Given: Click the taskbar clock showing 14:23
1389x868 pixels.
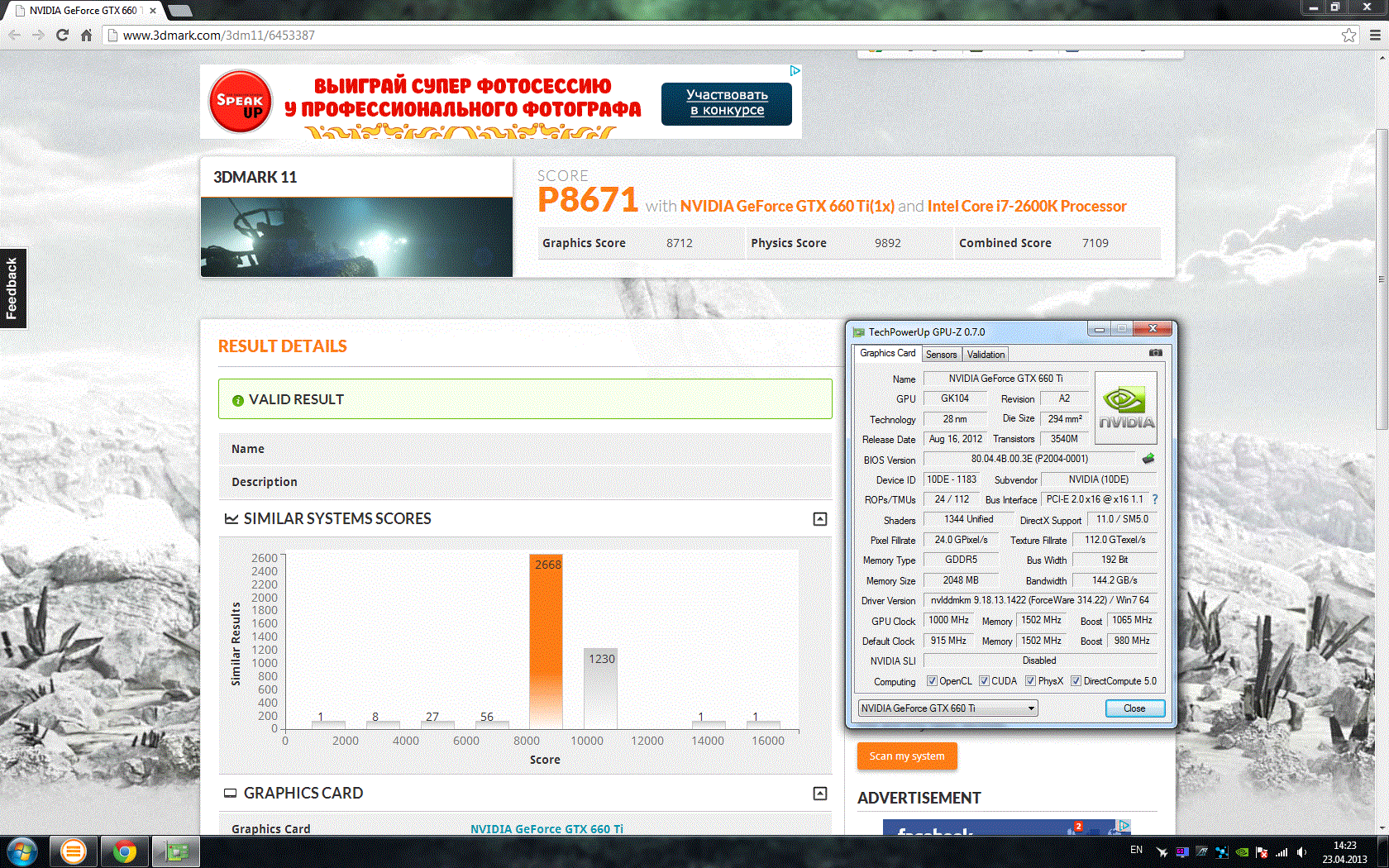Looking at the screenshot, I should click(1344, 852).
